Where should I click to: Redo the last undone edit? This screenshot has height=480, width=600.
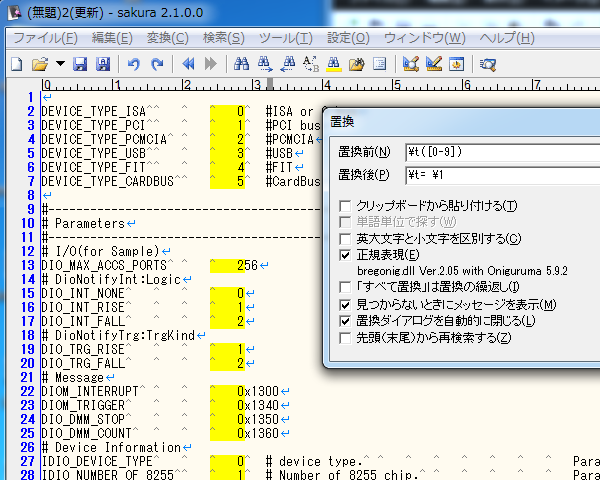[x=157, y=64]
